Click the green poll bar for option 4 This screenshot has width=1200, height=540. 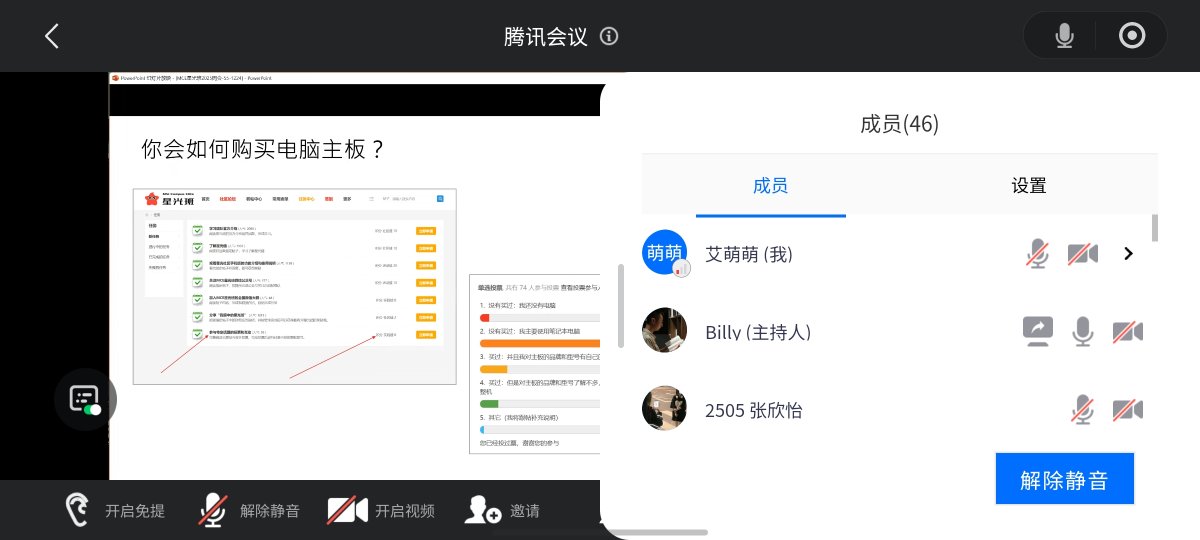(x=489, y=404)
